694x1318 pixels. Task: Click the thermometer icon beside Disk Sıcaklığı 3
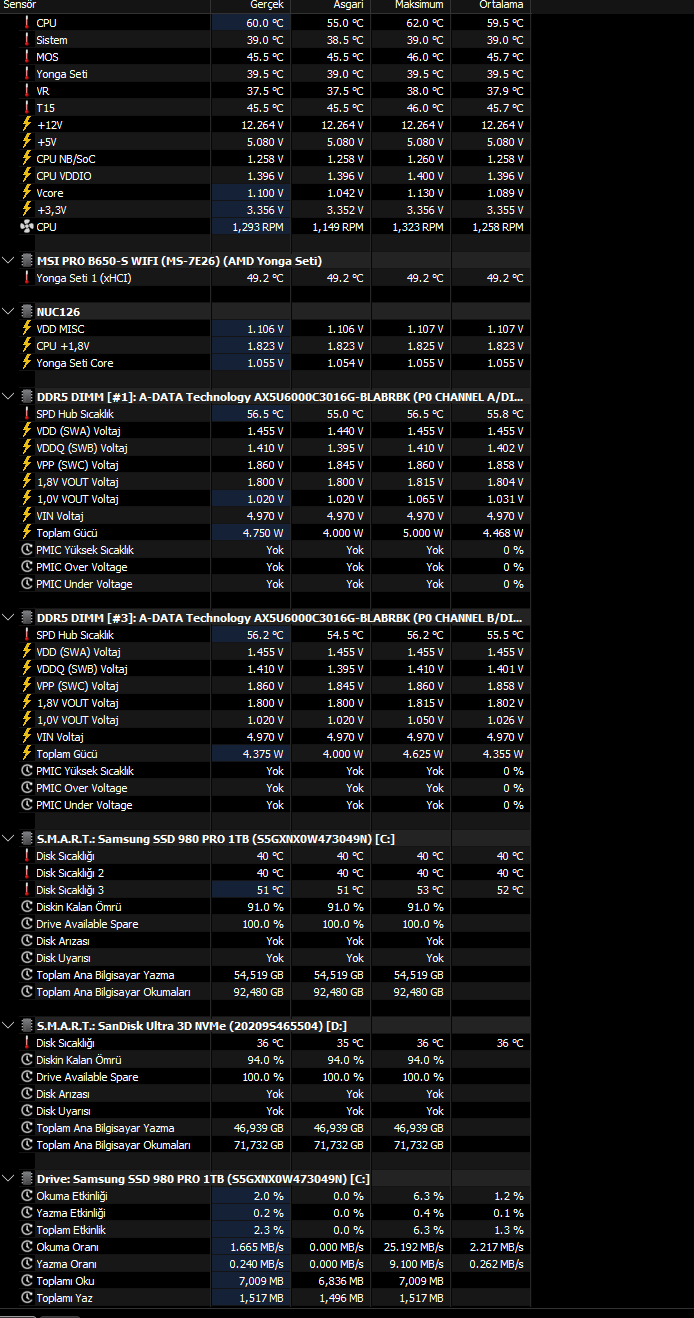pos(26,890)
